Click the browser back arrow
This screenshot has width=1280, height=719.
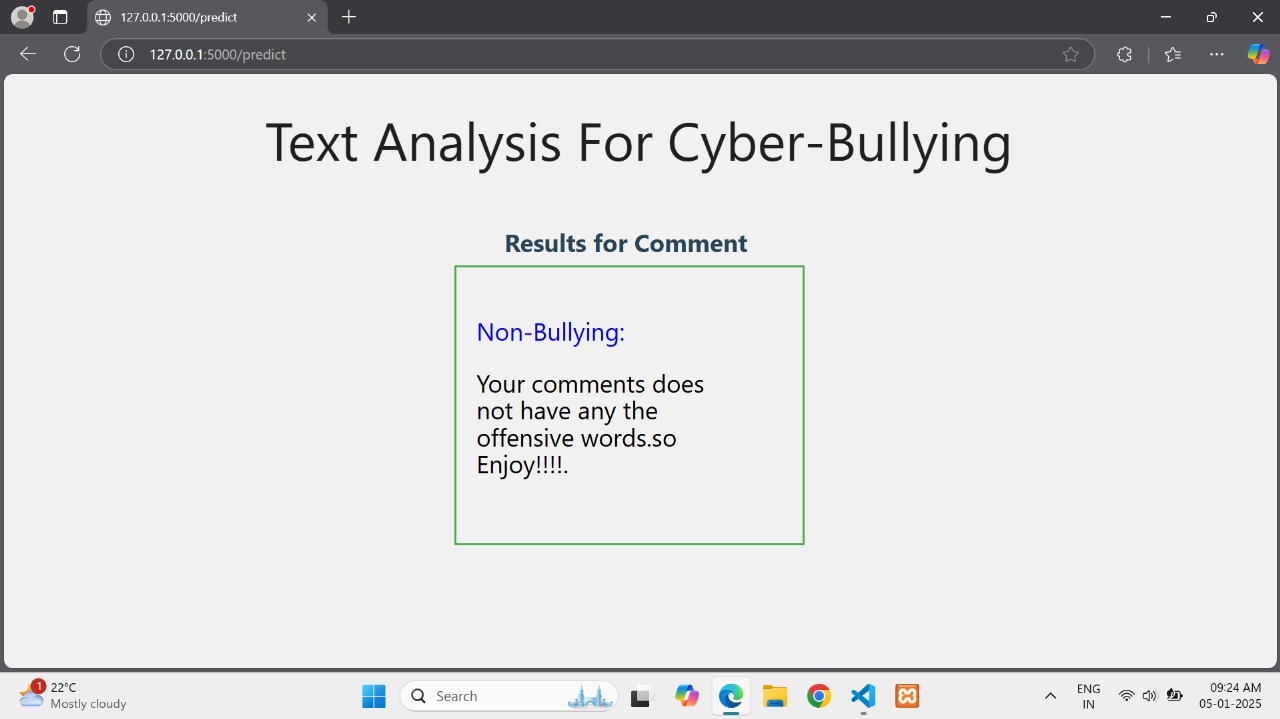click(28, 54)
